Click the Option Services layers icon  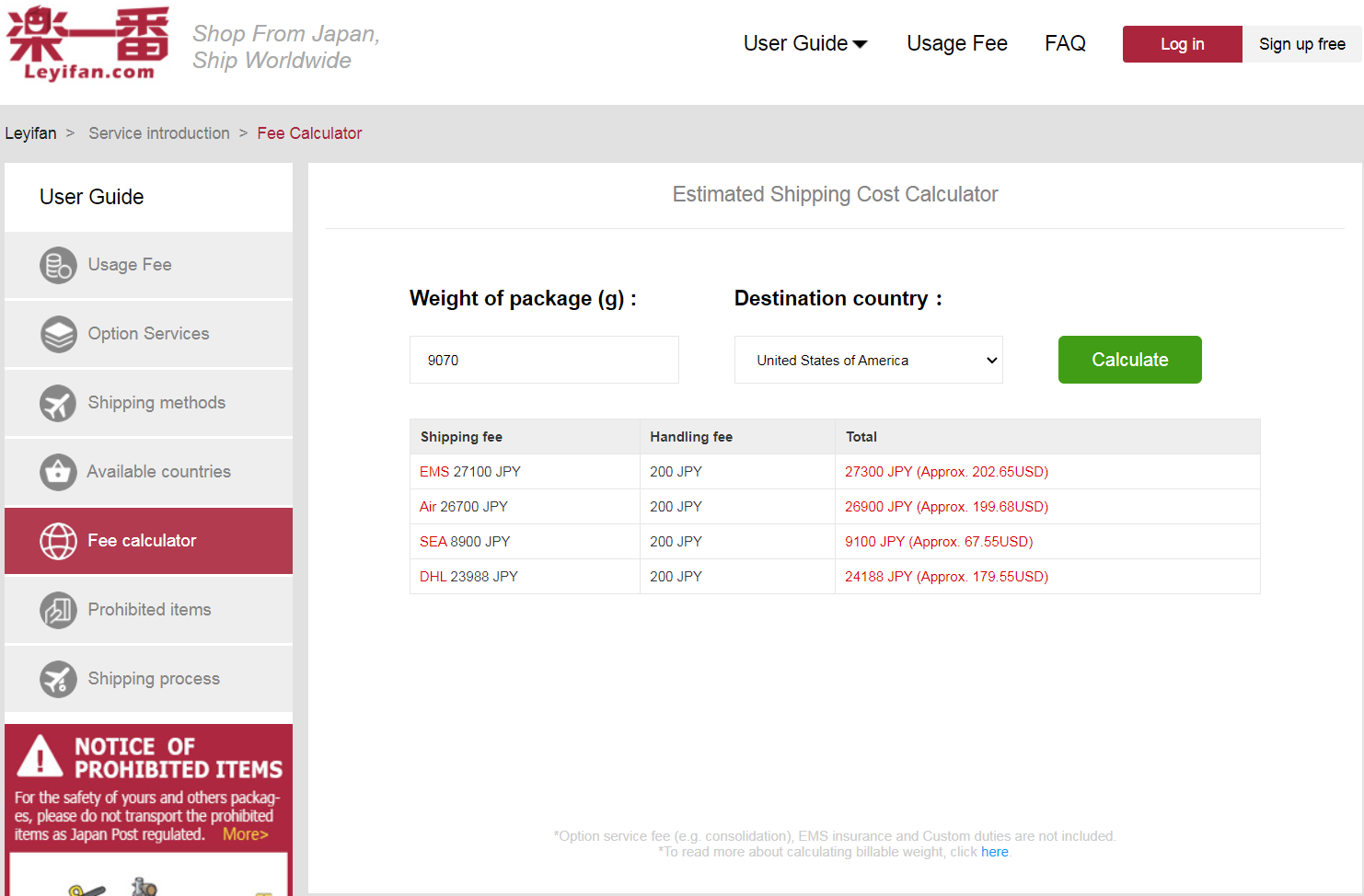click(x=58, y=334)
